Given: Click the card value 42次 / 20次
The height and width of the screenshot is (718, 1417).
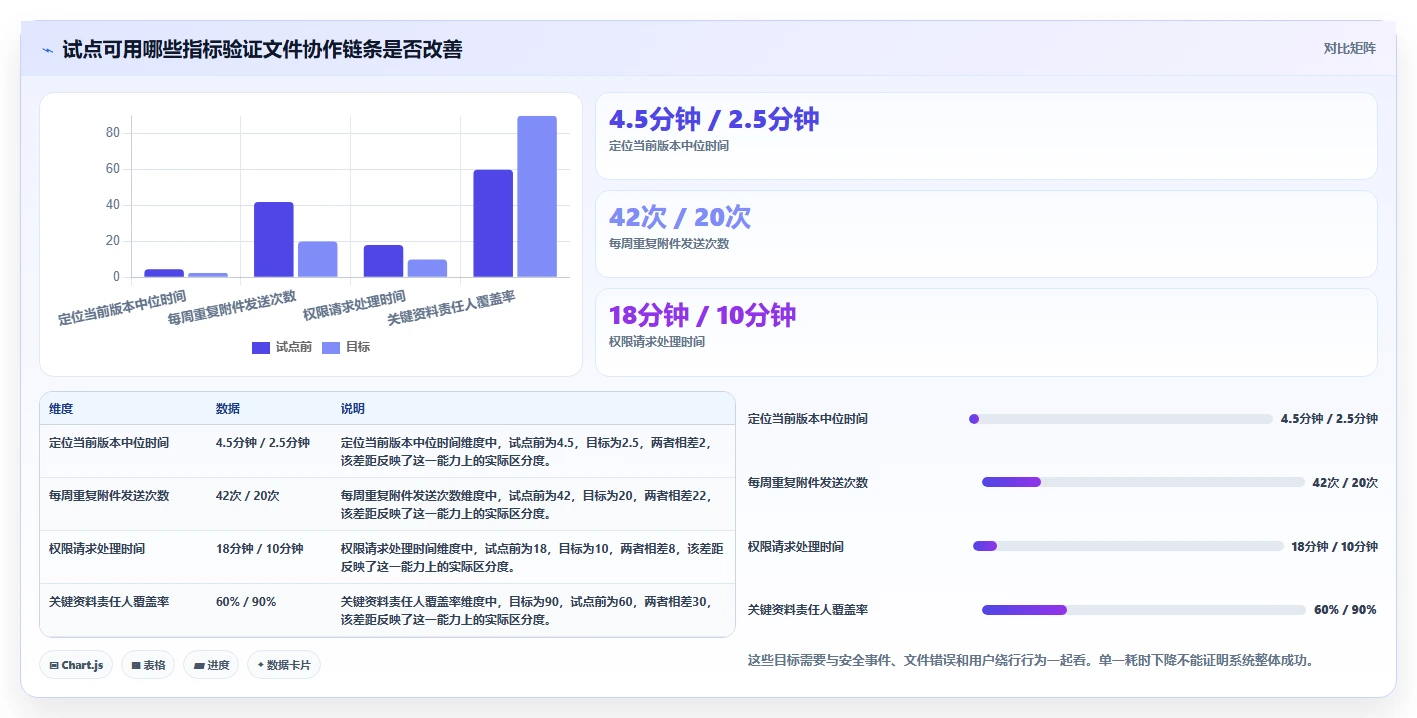Looking at the screenshot, I should [680, 217].
